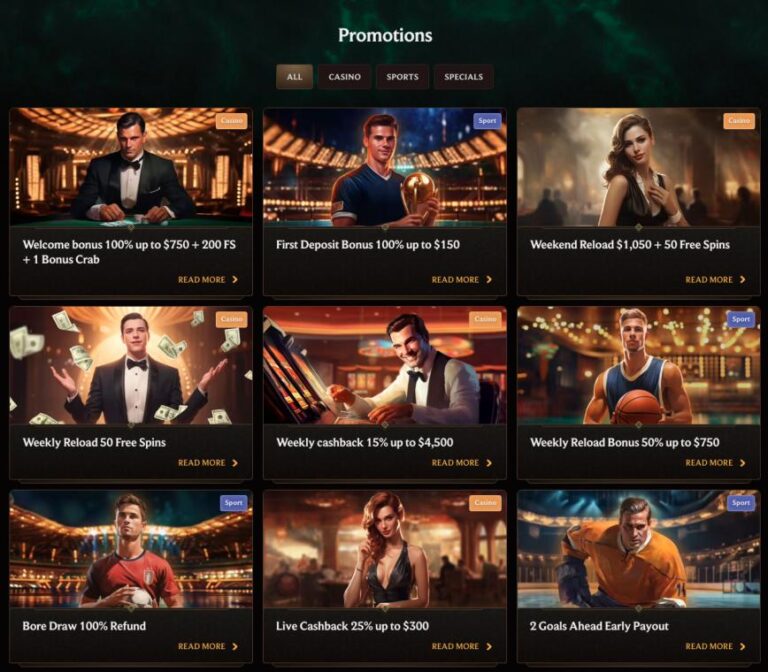Click Read More on Bore Draw Refund
Viewport: 768px width, 672px height.
208,646
